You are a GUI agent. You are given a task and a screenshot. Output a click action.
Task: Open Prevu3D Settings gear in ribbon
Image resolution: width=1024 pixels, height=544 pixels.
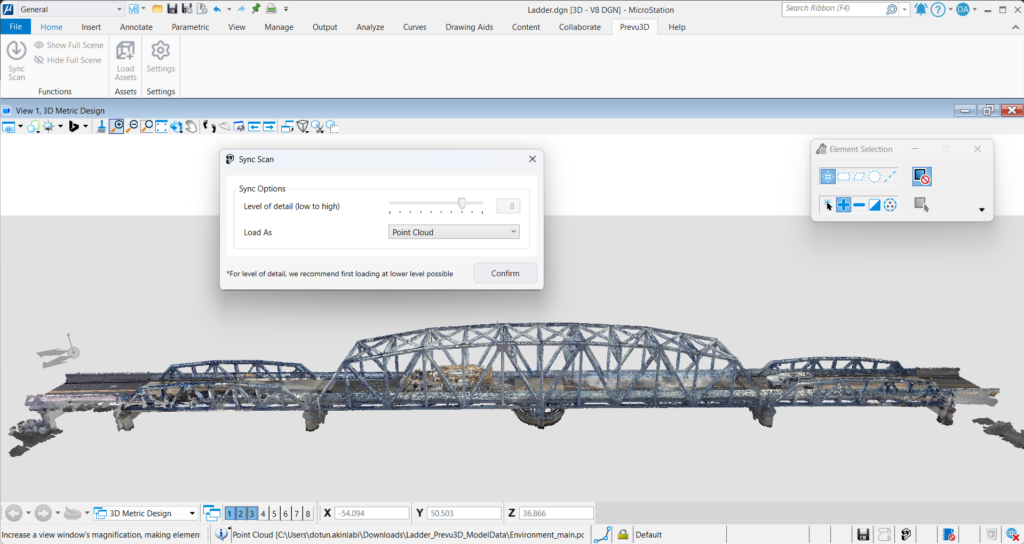tap(161, 57)
